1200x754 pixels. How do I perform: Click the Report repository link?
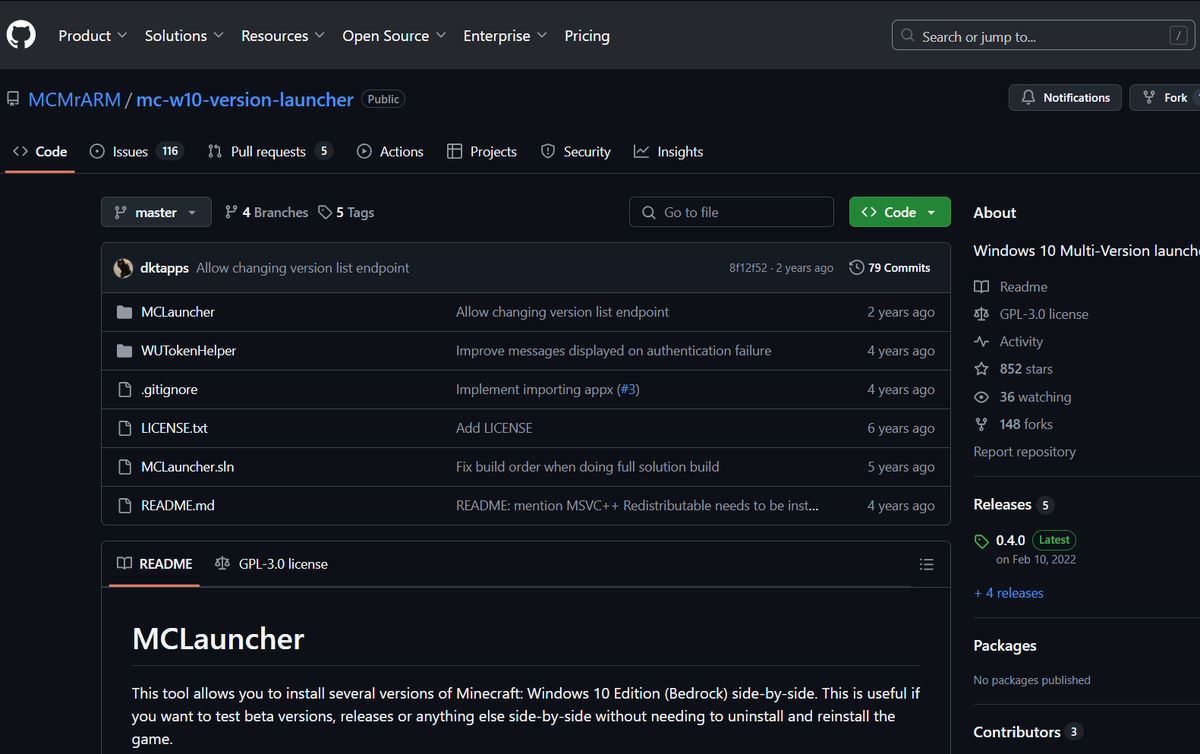tap(1024, 452)
